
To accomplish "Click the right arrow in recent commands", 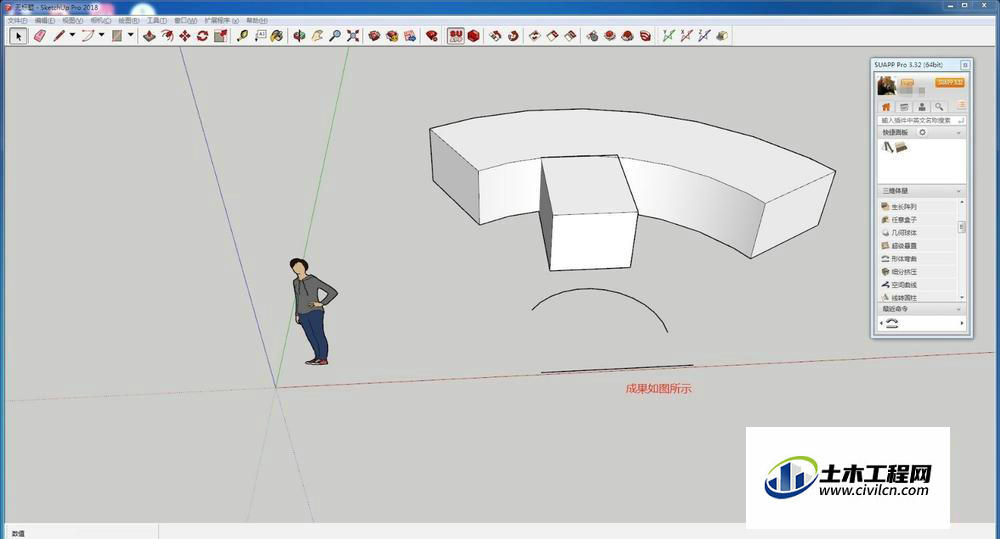I will (962, 323).
